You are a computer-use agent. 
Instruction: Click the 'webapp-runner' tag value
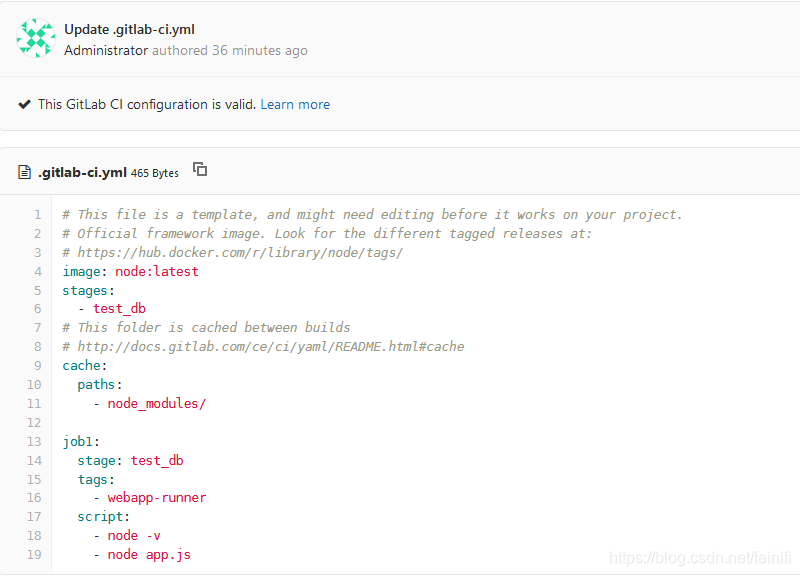(x=157, y=497)
